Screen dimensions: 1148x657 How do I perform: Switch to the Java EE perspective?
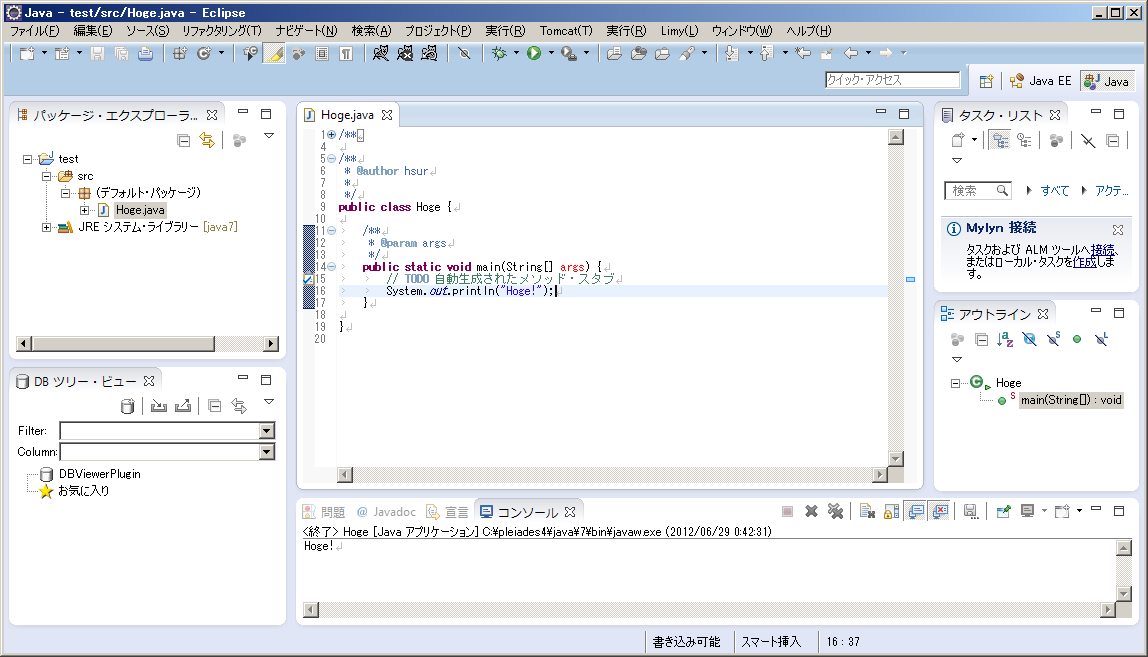[1040, 81]
